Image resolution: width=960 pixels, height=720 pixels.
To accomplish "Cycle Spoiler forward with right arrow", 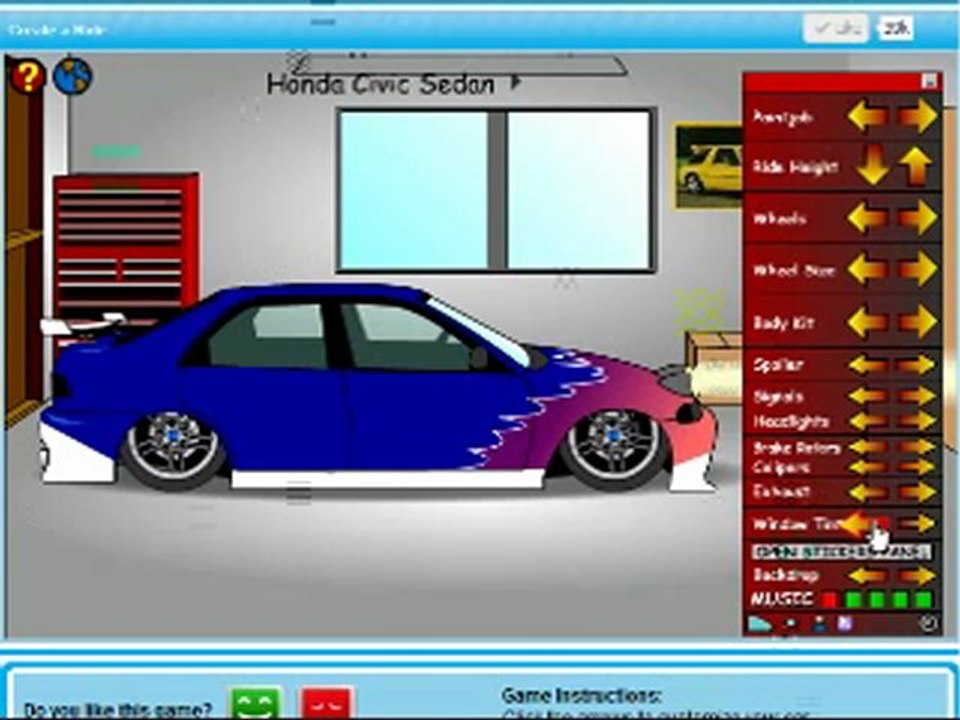I will coord(918,365).
